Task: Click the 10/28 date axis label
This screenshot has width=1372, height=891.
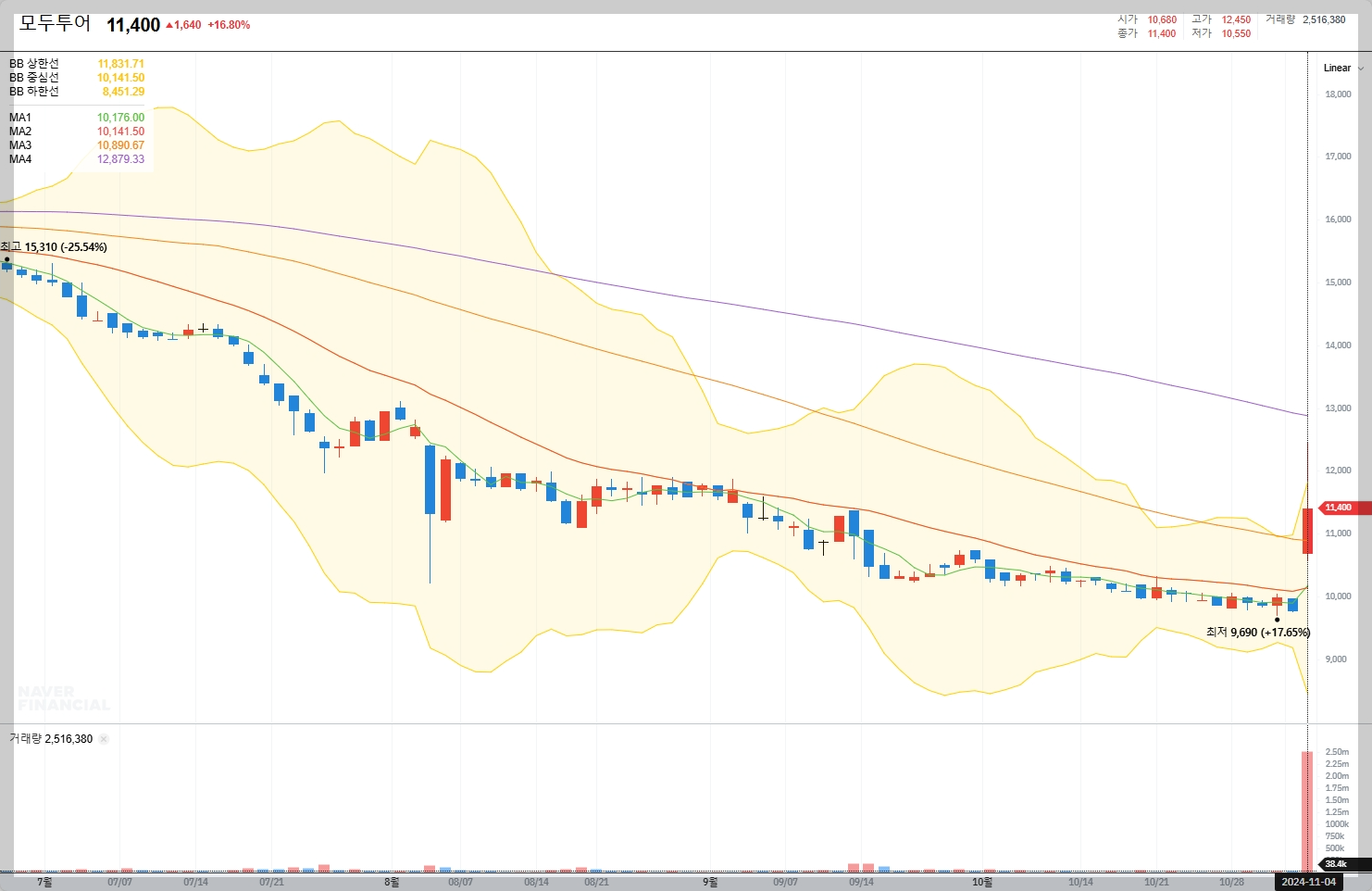Action: 1231,882
